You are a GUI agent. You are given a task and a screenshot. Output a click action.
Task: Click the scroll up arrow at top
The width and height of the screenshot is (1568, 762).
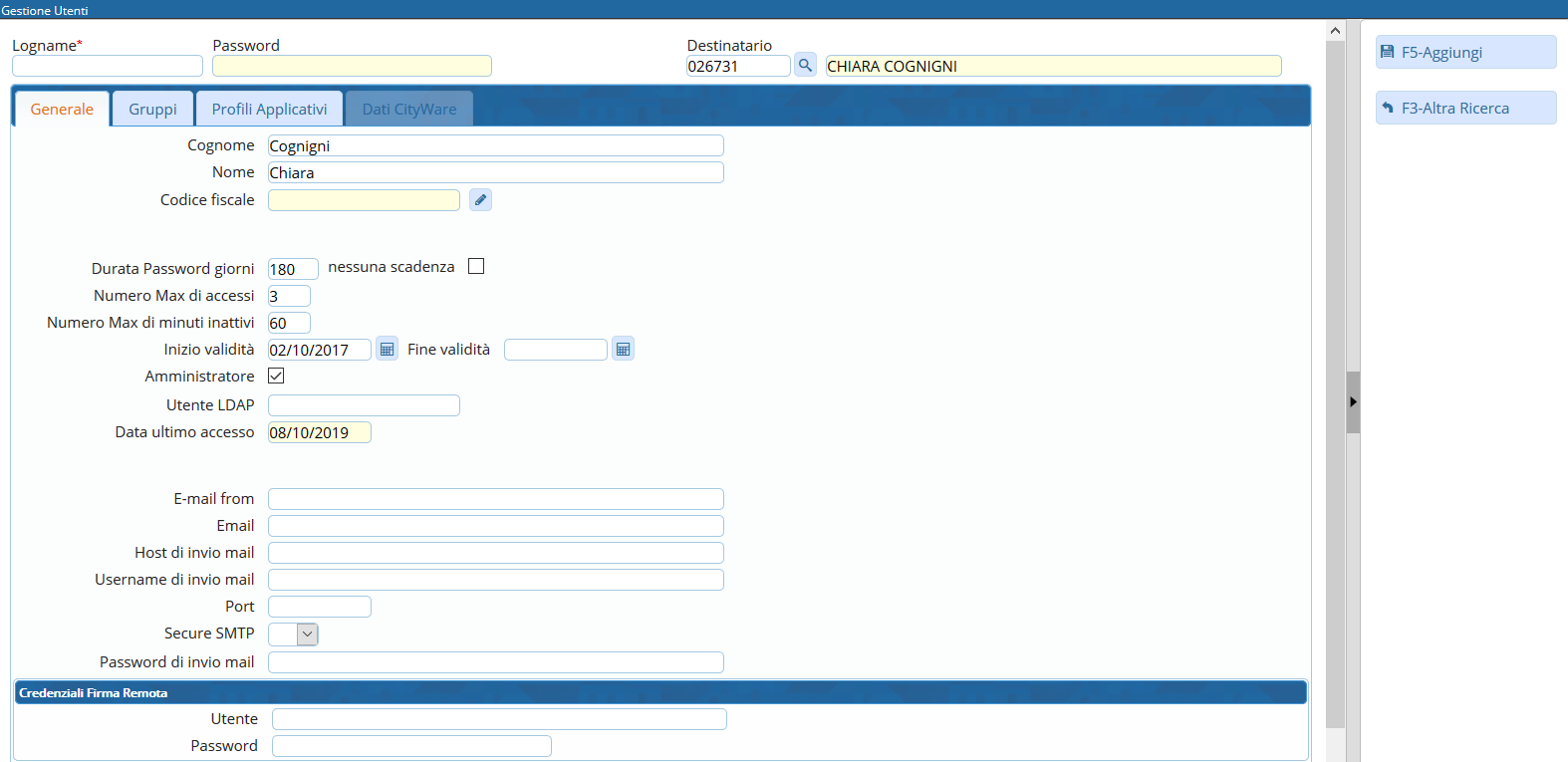click(1335, 31)
